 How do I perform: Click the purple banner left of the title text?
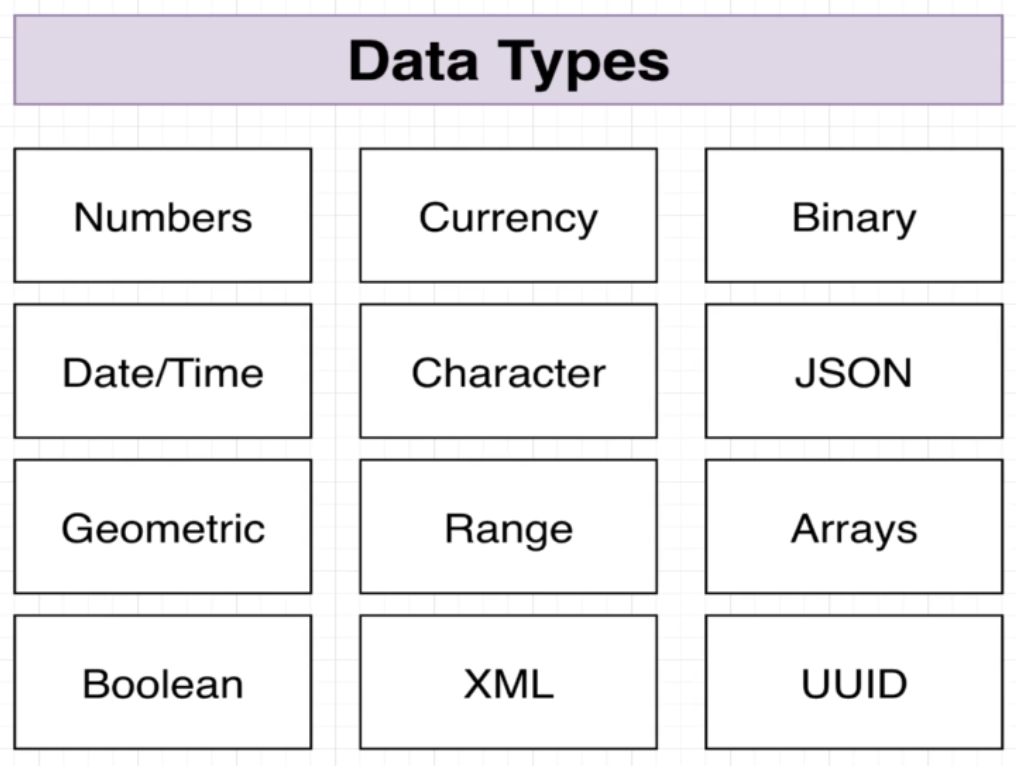[x=180, y=60]
